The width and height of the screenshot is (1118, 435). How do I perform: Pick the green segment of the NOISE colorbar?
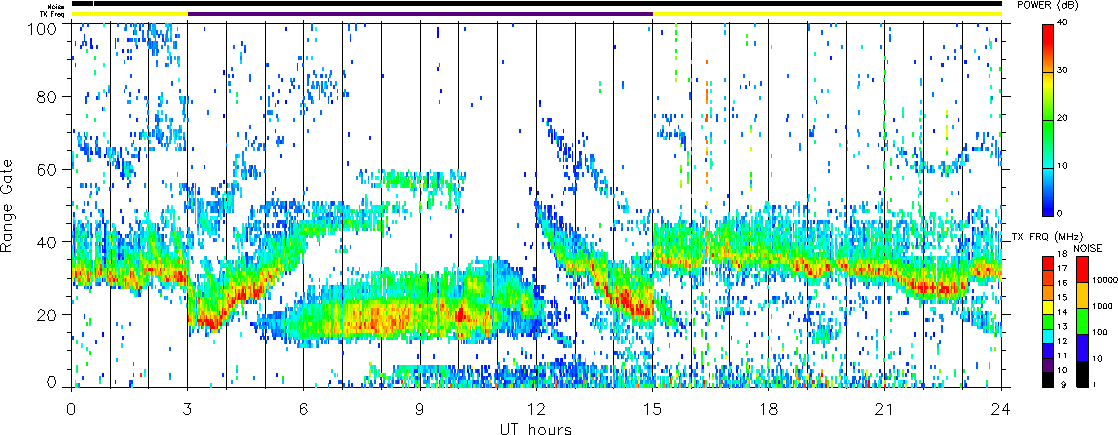point(1084,320)
